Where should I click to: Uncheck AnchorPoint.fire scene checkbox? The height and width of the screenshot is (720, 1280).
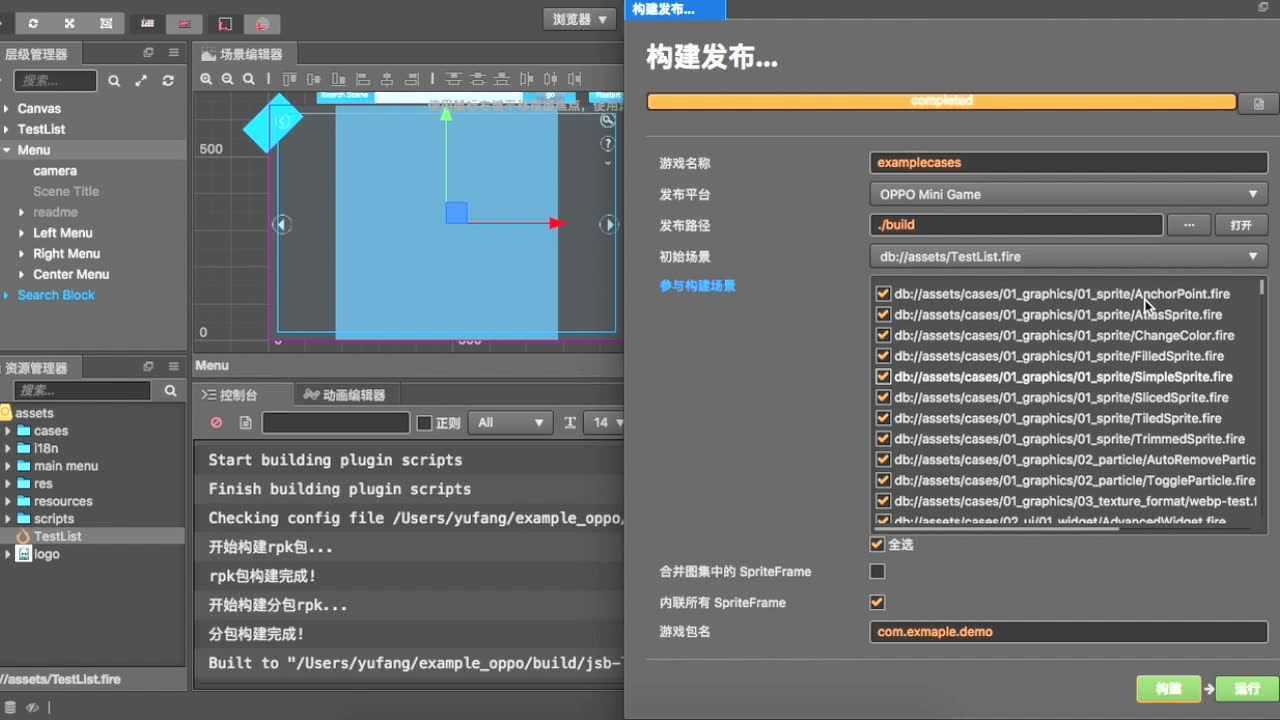click(x=883, y=294)
